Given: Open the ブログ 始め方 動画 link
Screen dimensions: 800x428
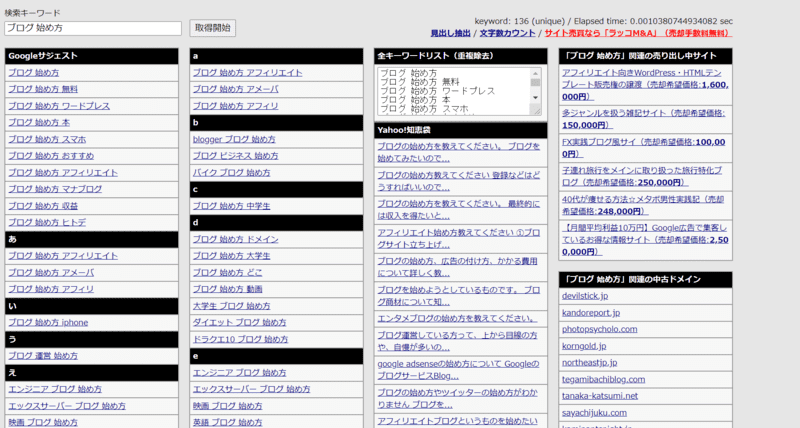Looking at the screenshot, I should point(228,289).
